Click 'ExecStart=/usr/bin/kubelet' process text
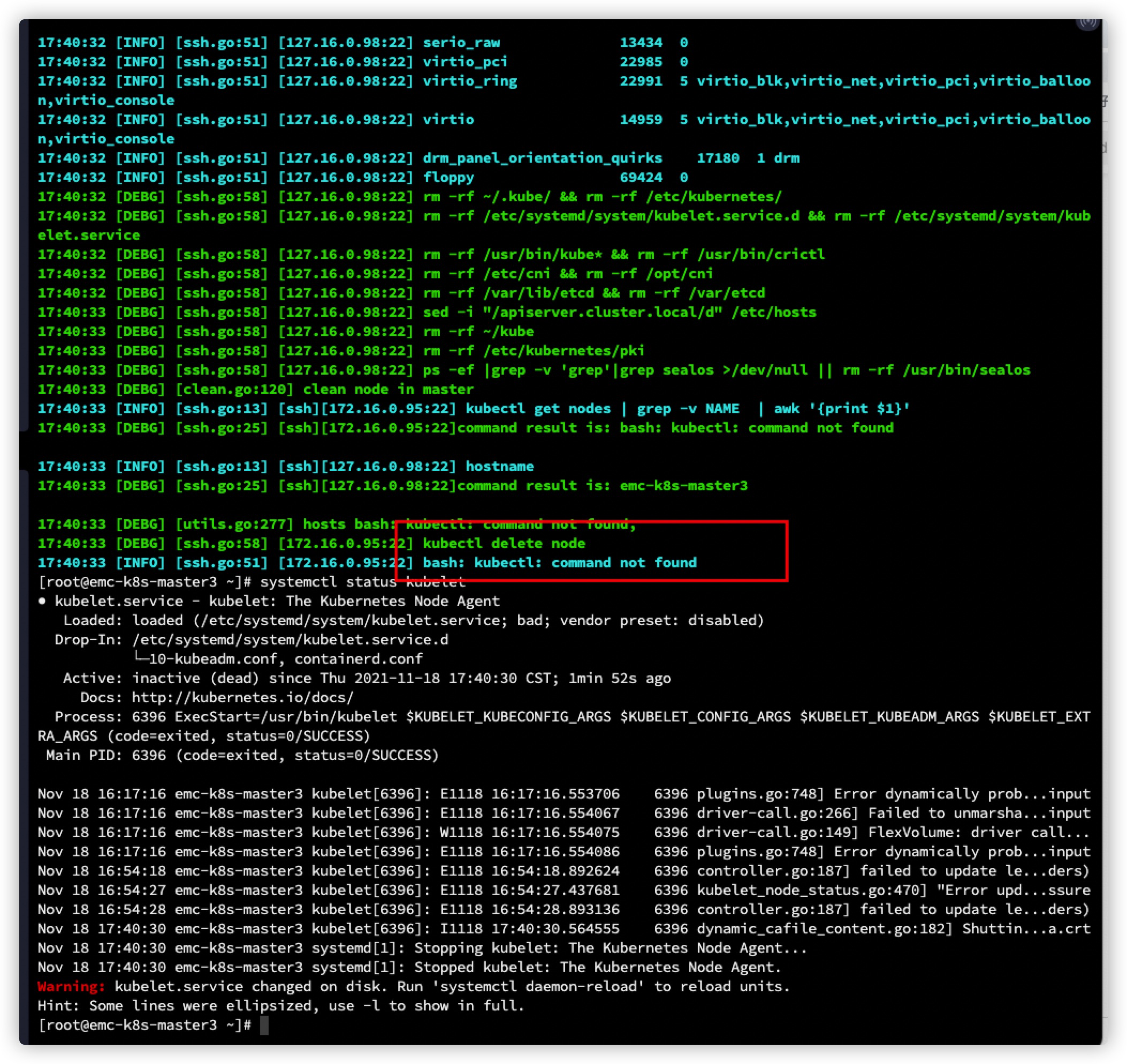This screenshot has height=1064, width=1127. point(285,718)
